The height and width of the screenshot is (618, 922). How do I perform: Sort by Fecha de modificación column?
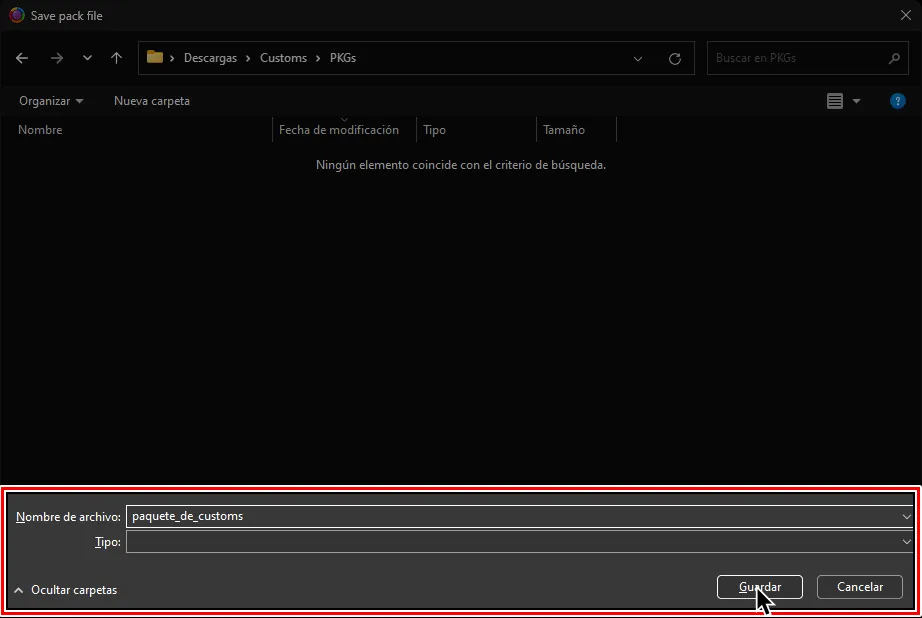click(338, 130)
